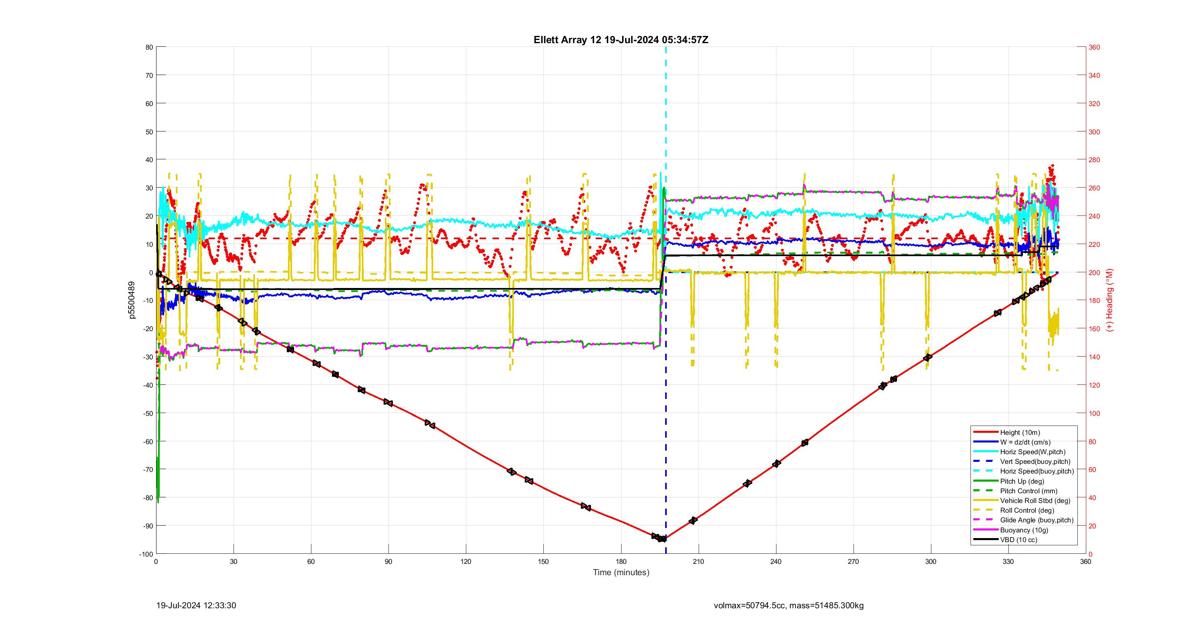1200x622 pixels.
Task: Click right heading axis tick label '200'
Action: point(1096,272)
